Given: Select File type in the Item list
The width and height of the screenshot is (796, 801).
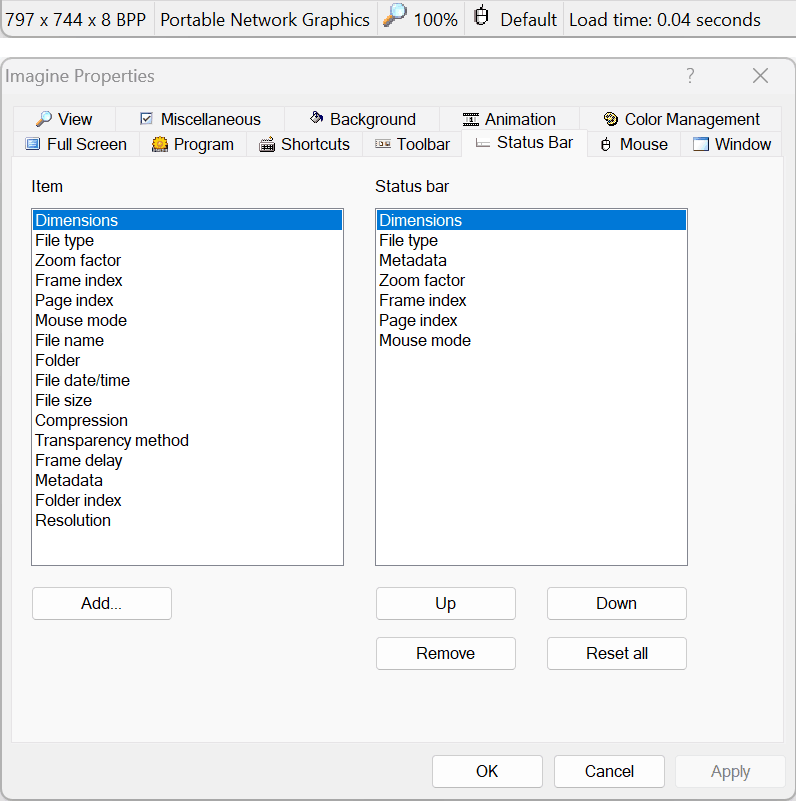Looking at the screenshot, I should click(x=188, y=240).
